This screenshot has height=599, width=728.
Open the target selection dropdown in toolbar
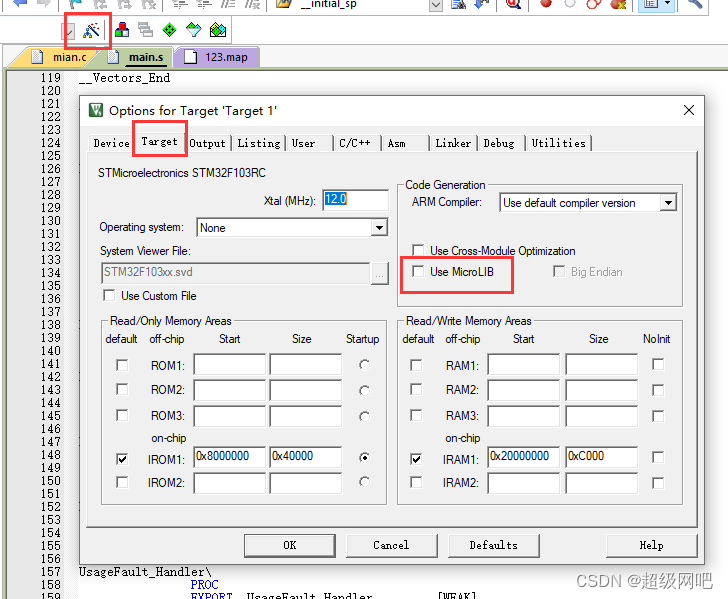[68, 32]
